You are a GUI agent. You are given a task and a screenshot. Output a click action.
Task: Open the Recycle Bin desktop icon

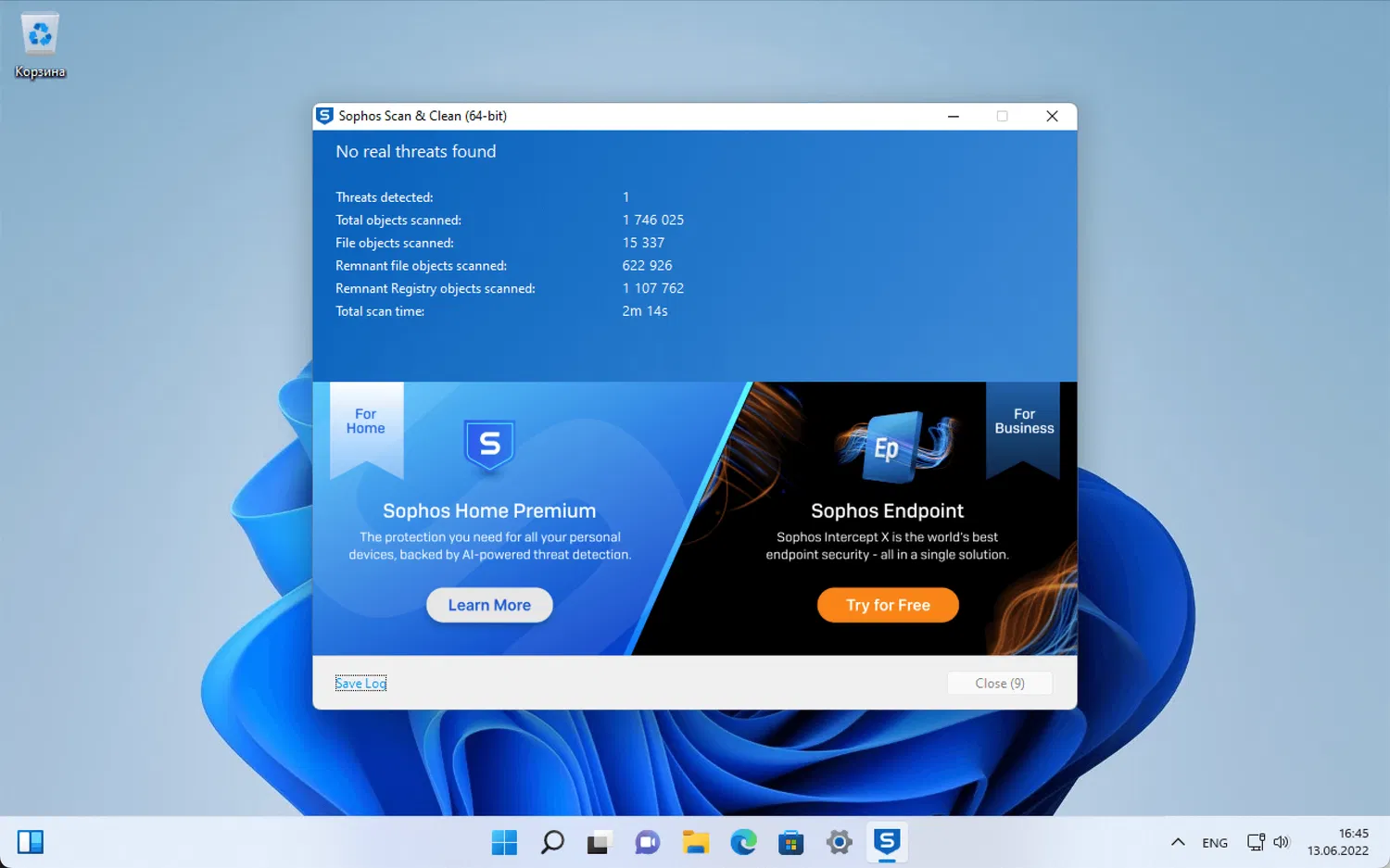click(x=40, y=46)
